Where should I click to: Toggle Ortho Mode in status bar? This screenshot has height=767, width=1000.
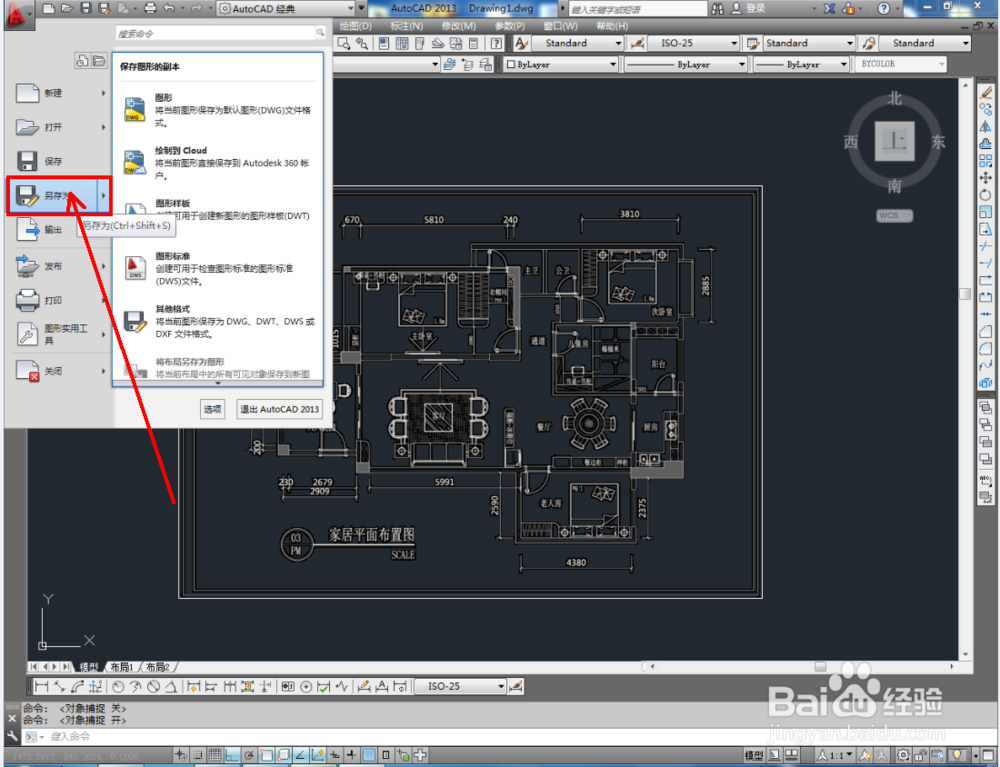coord(232,756)
